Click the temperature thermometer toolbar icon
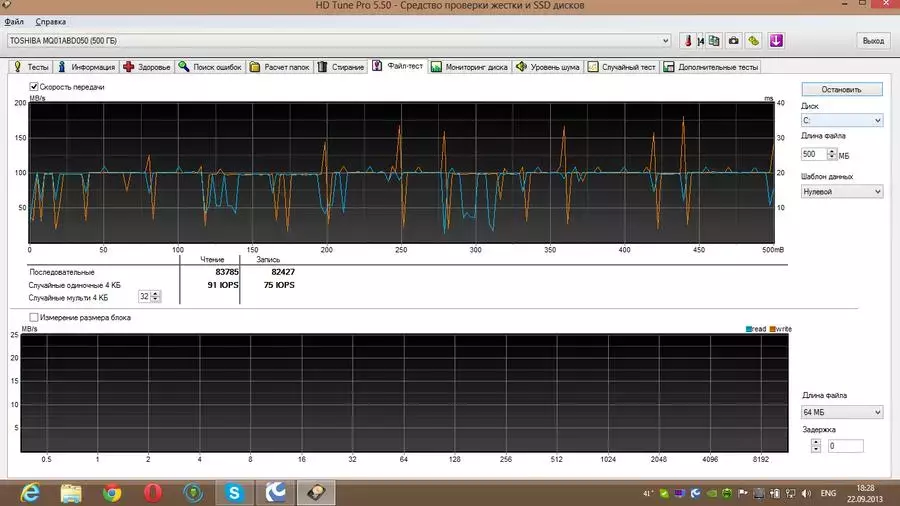 pos(688,41)
